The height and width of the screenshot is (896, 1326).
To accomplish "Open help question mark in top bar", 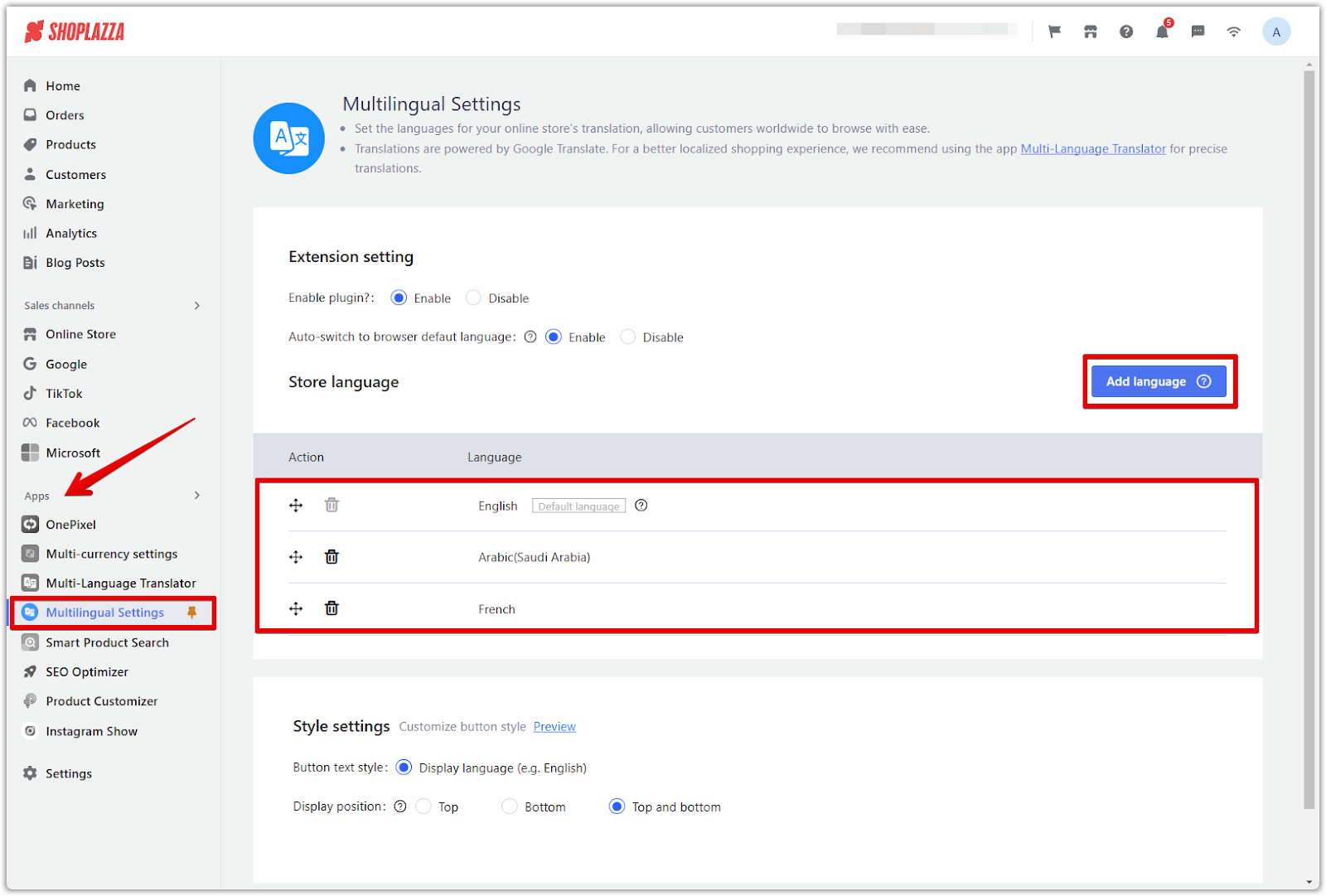I will tap(1126, 32).
